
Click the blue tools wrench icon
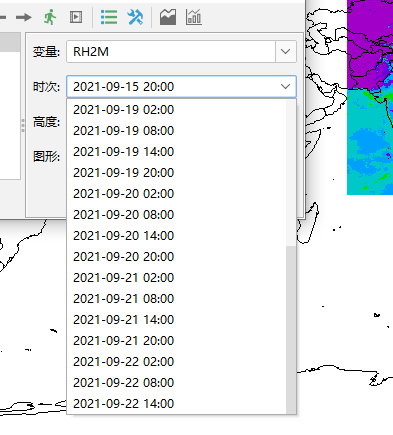(x=135, y=17)
